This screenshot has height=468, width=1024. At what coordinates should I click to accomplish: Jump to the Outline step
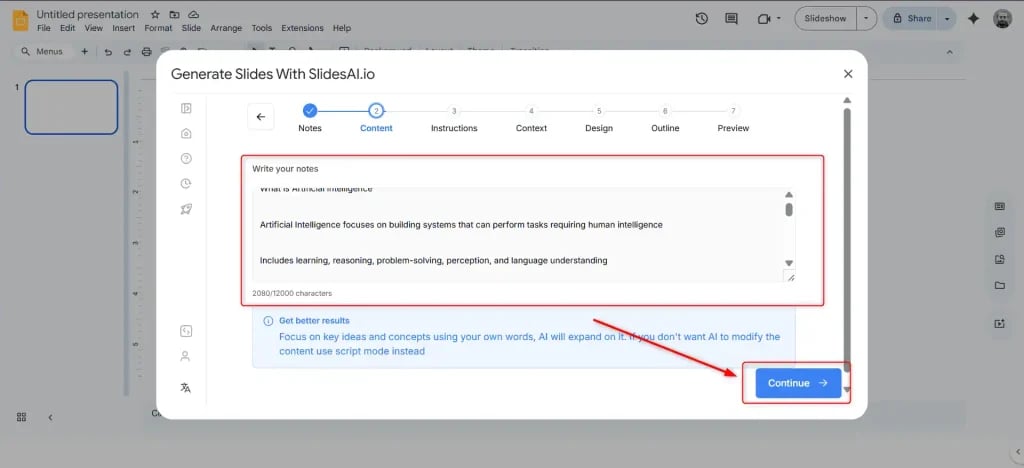[665, 118]
